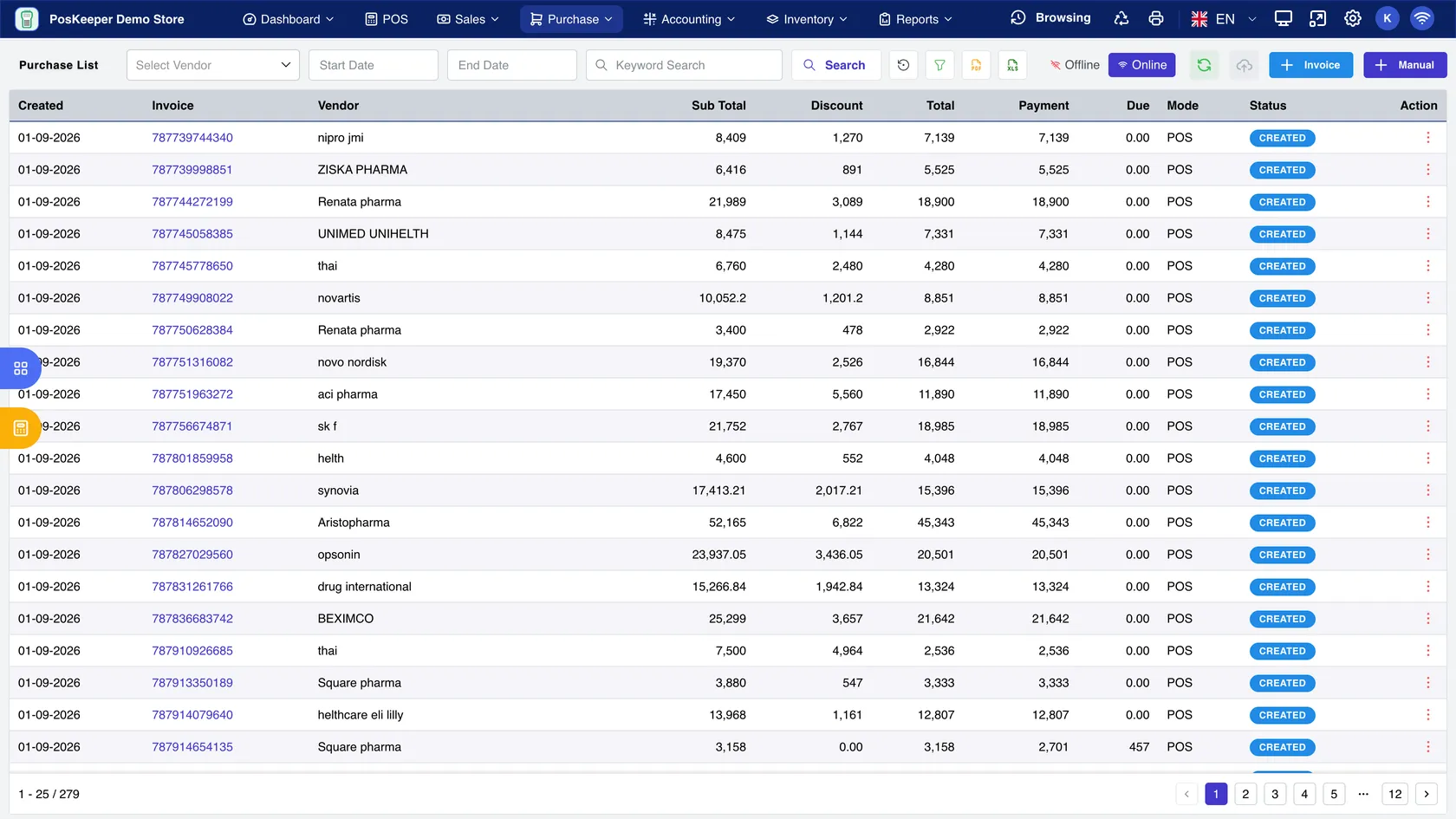Image resolution: width=1456 pixels, height=819 pixels.
Task: Create a Manual purchase entry
Action: [x=1405, y=65]
